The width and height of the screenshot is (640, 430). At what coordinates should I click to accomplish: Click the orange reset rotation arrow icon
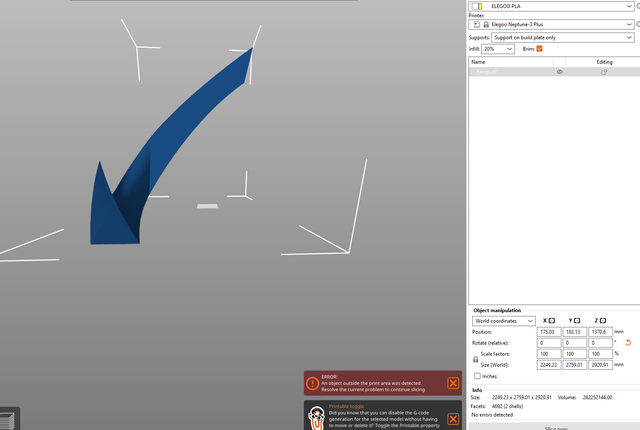[x=628, y=343]
